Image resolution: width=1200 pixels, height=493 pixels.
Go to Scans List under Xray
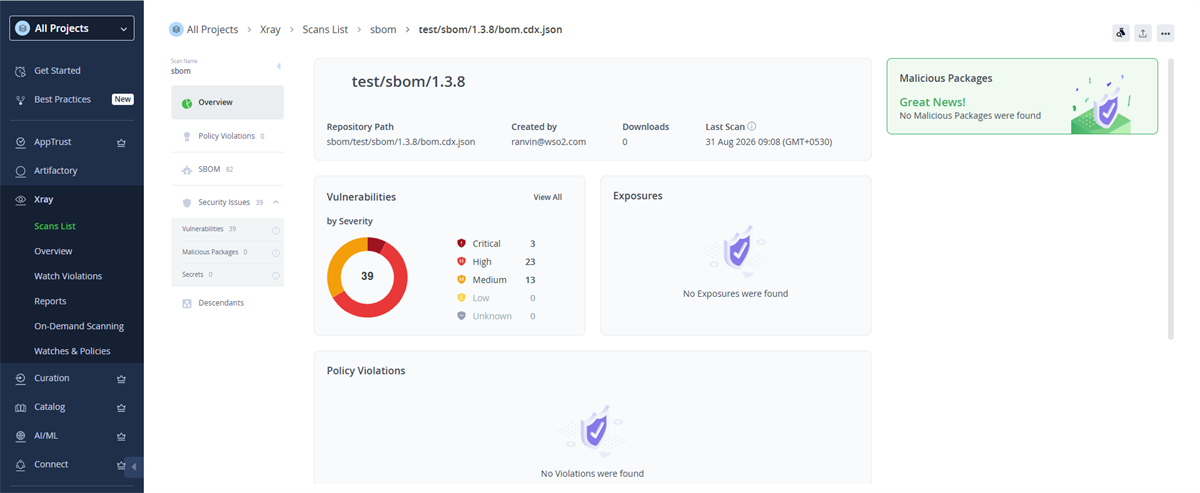(x=55, y=226)
